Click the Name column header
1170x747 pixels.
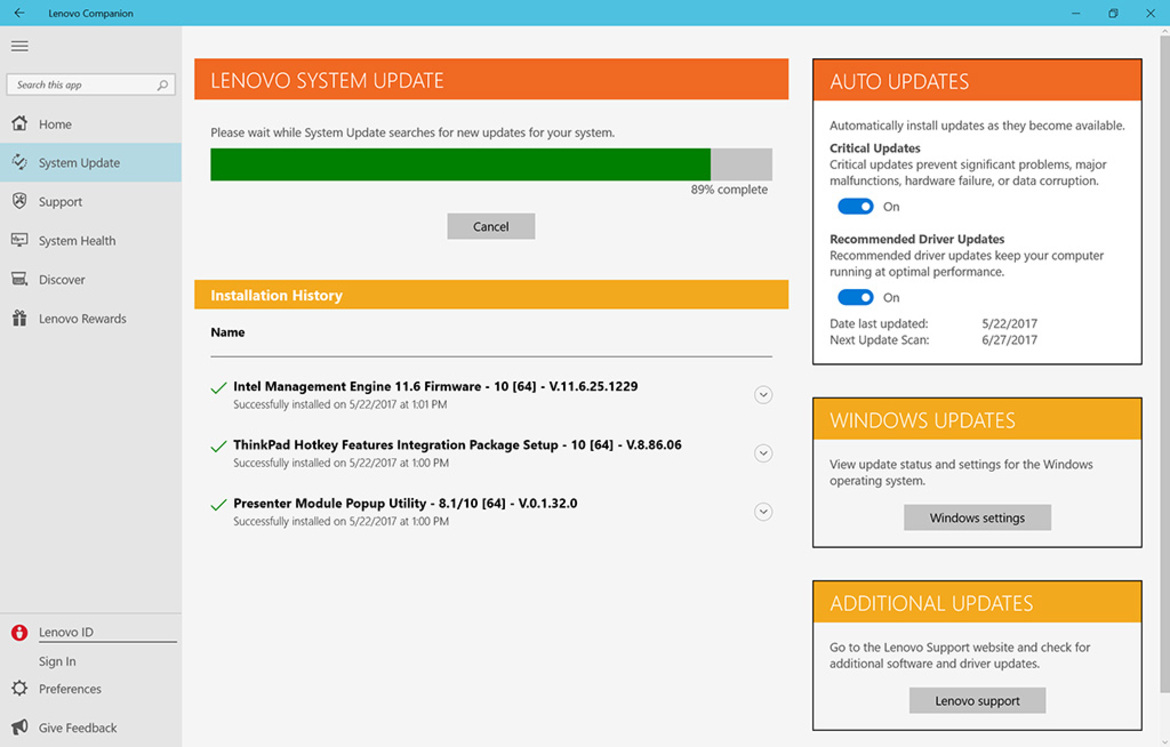pos(228,332)
